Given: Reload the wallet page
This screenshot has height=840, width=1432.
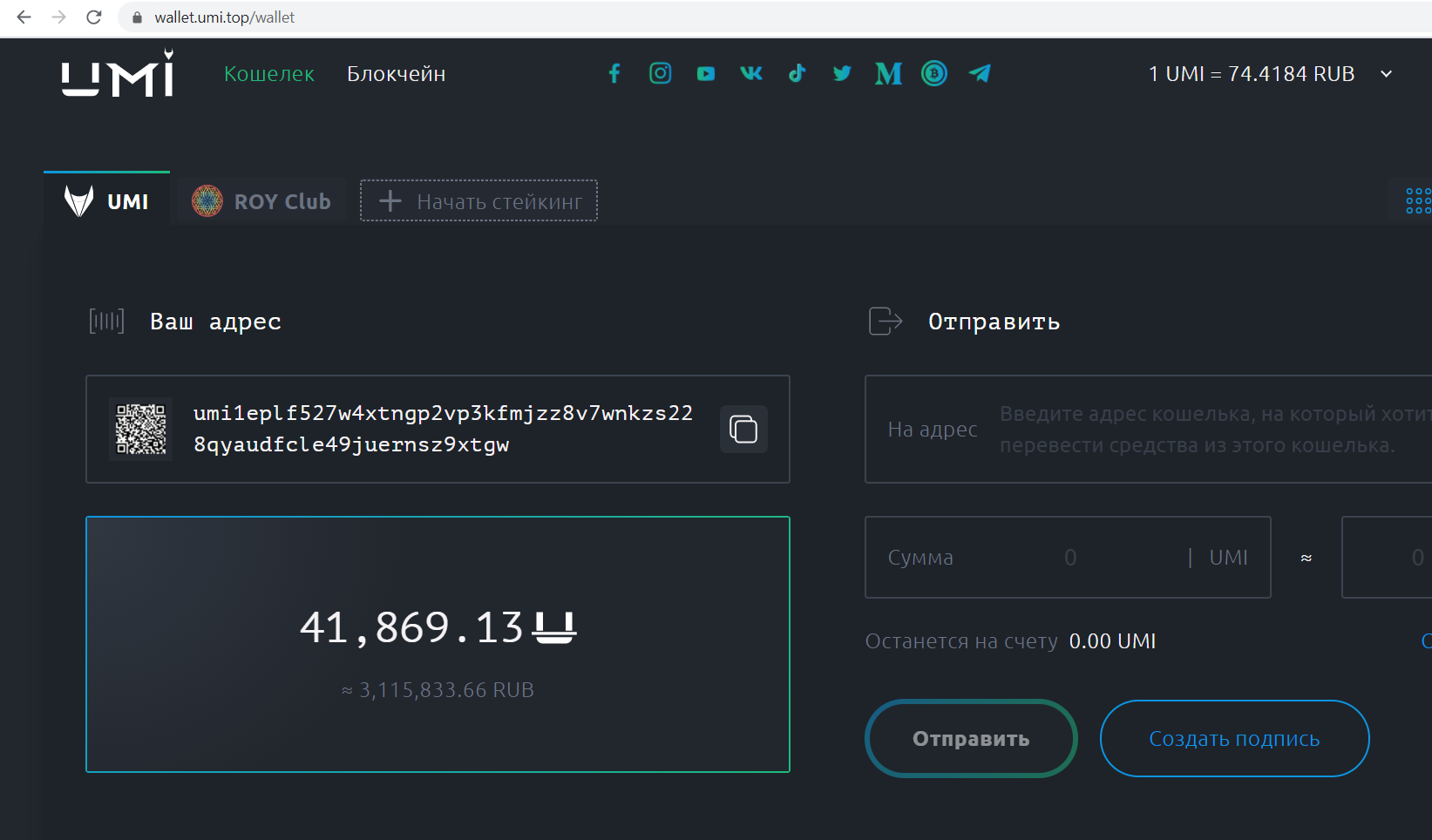Looking at the screenshot, I should [x=94, y=17].
